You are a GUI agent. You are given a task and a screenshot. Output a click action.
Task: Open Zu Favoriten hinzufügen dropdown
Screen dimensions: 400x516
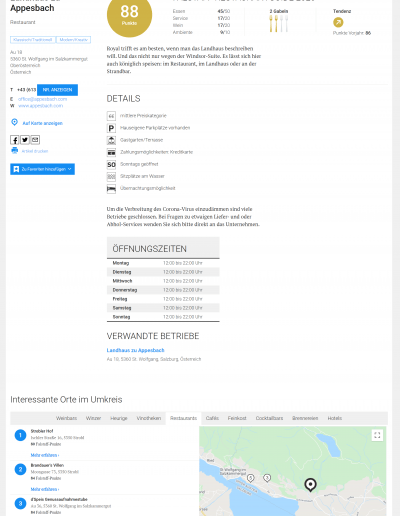pyautogui.click(x=42, y=169)
